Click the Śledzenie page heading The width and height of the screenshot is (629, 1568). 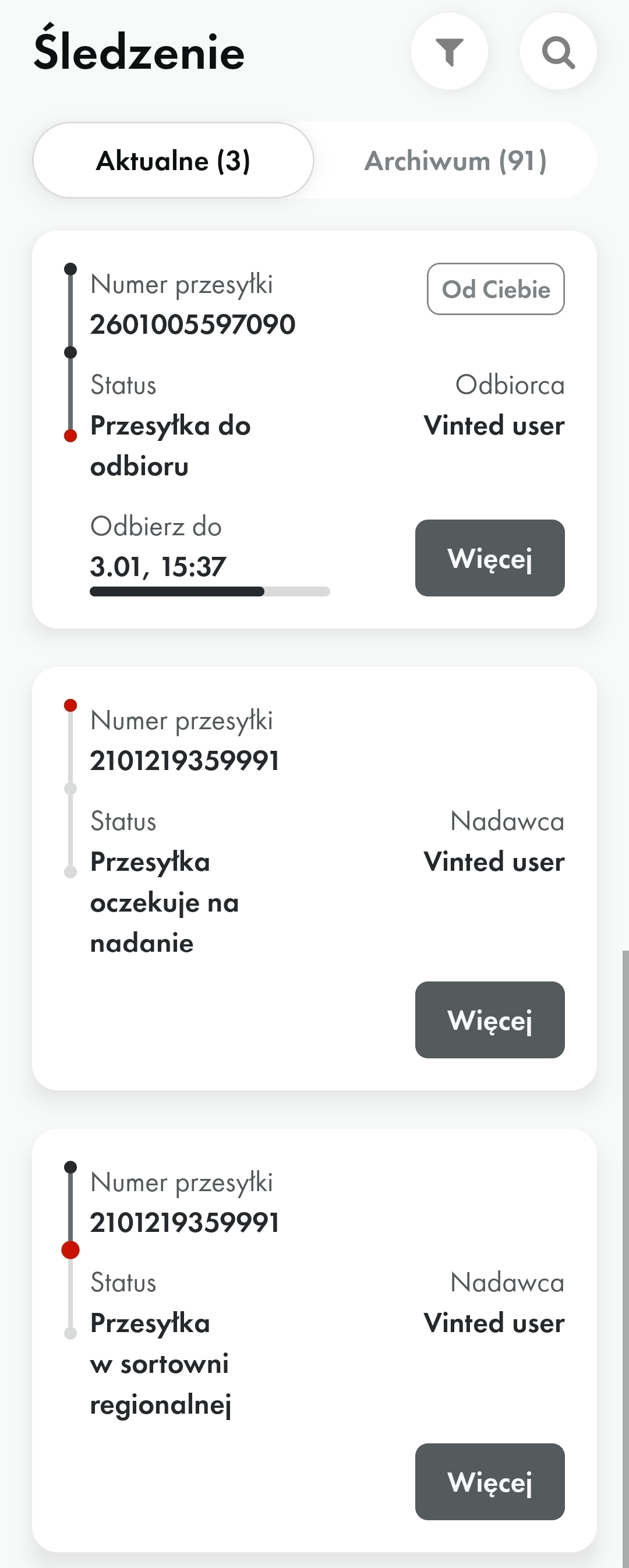coord(139,50)
